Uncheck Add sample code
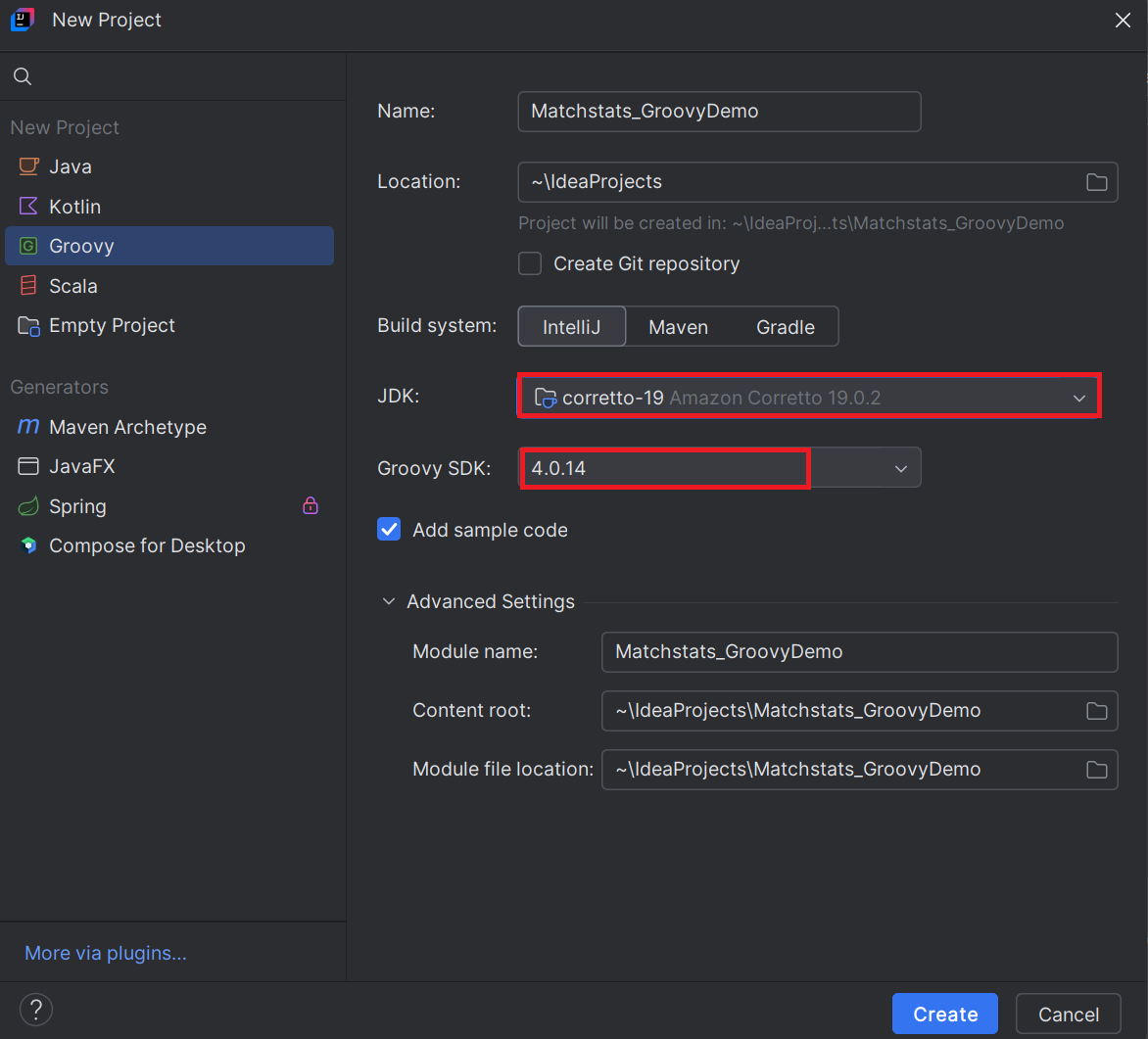This screenshot has width=1148, height=1039. pyautogui.click(x=389, y=530)
